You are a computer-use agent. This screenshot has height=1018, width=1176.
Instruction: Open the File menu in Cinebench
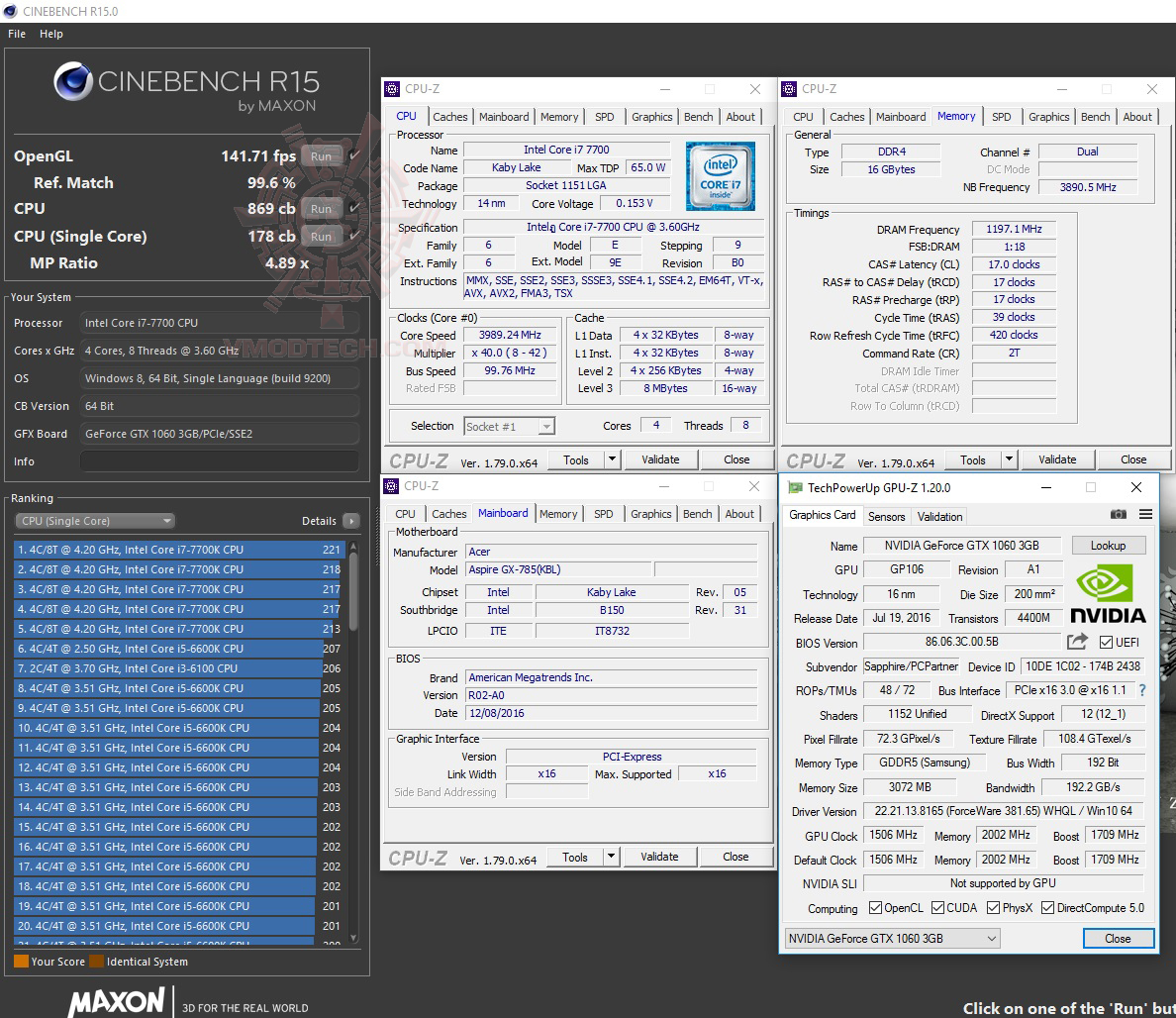click(x=17, y=34)
